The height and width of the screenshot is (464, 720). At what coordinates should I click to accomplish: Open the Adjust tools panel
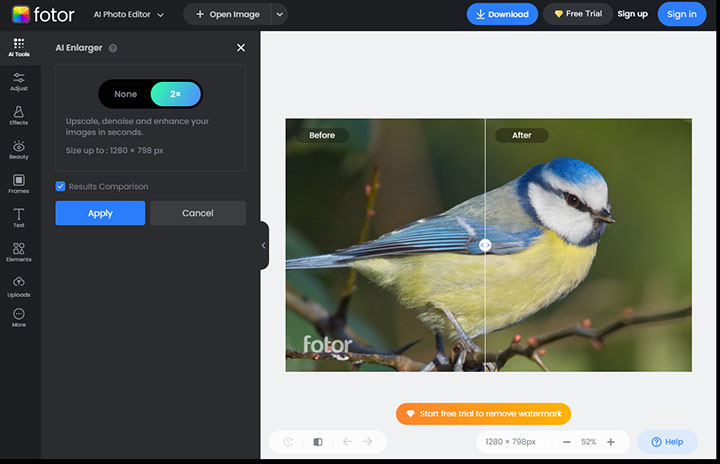19,82
